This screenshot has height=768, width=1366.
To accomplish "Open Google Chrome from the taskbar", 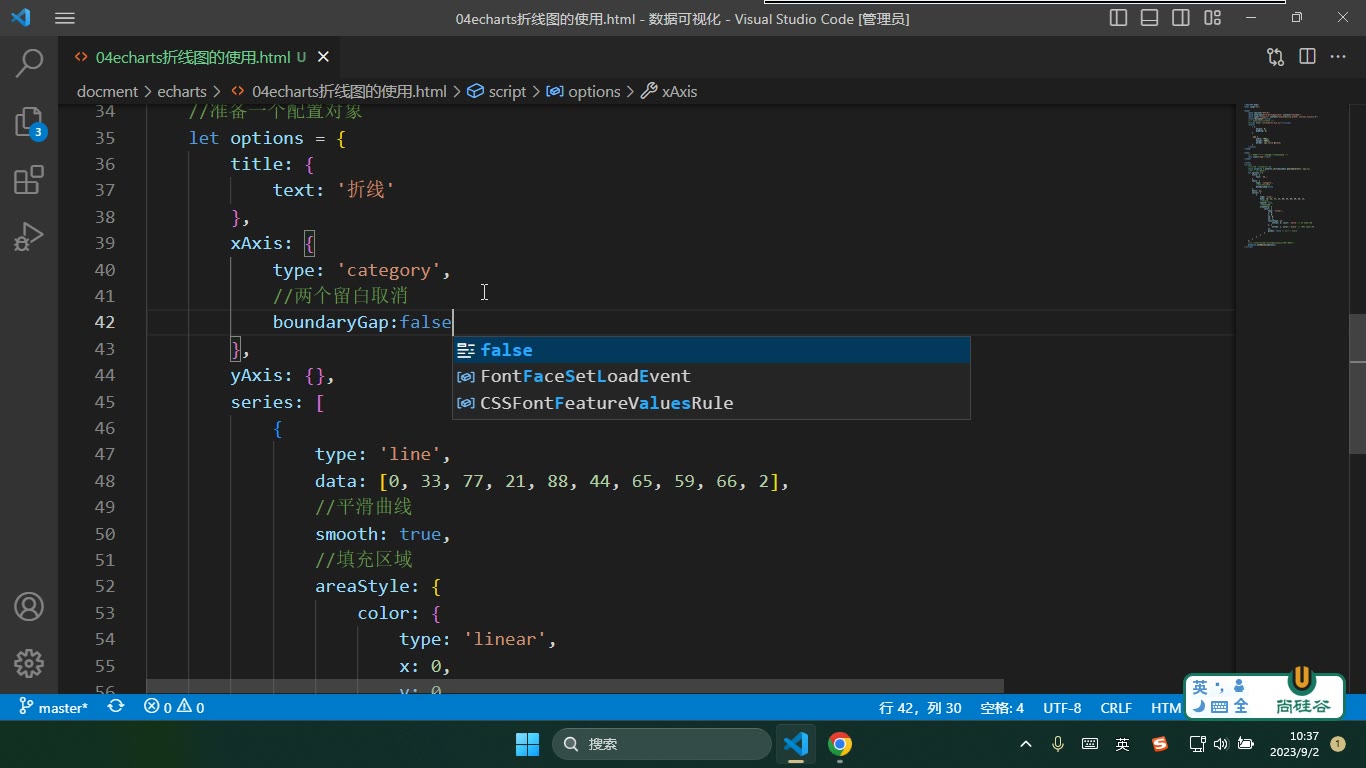I will (840, 744).
